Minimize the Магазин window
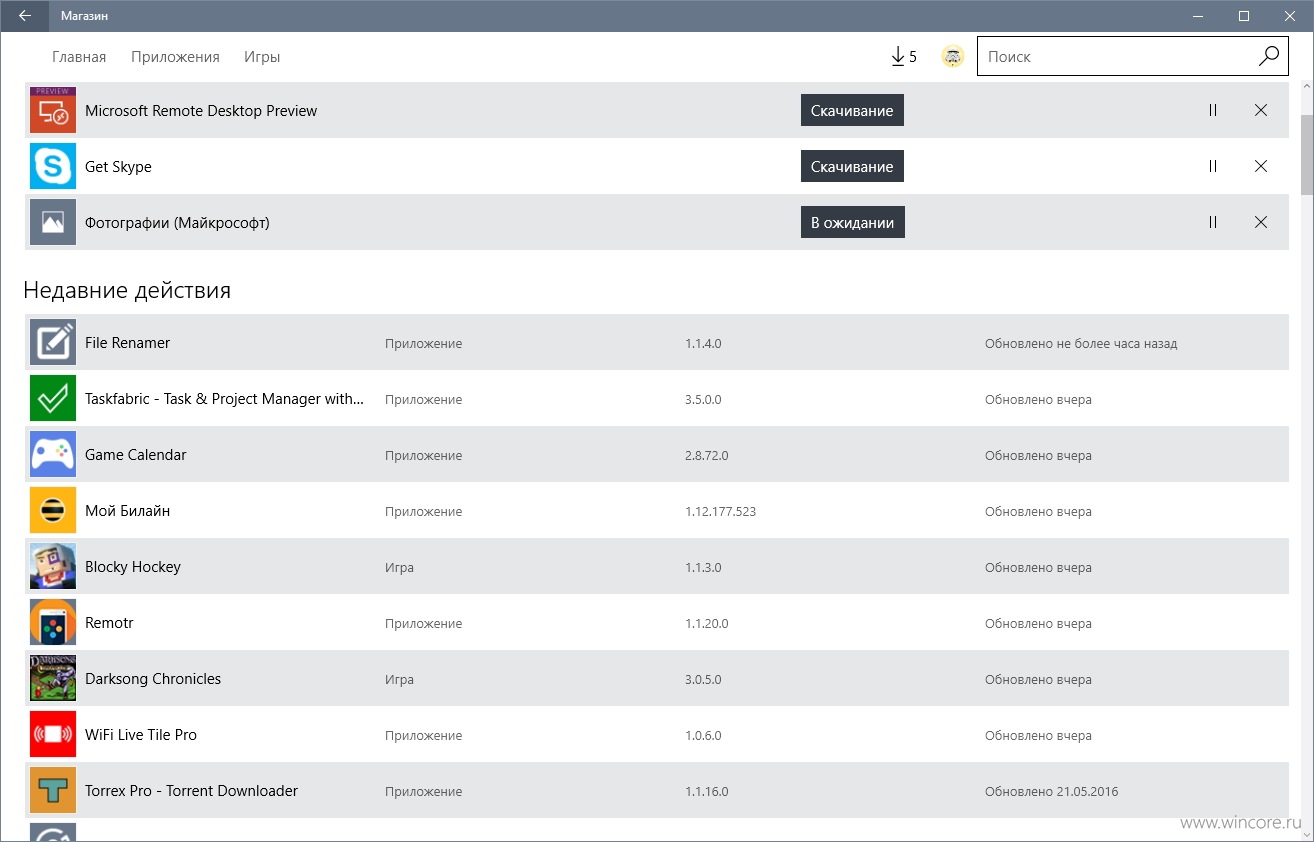The height and width of the screenshot is (842, 1314). [x=1199, y=16]
